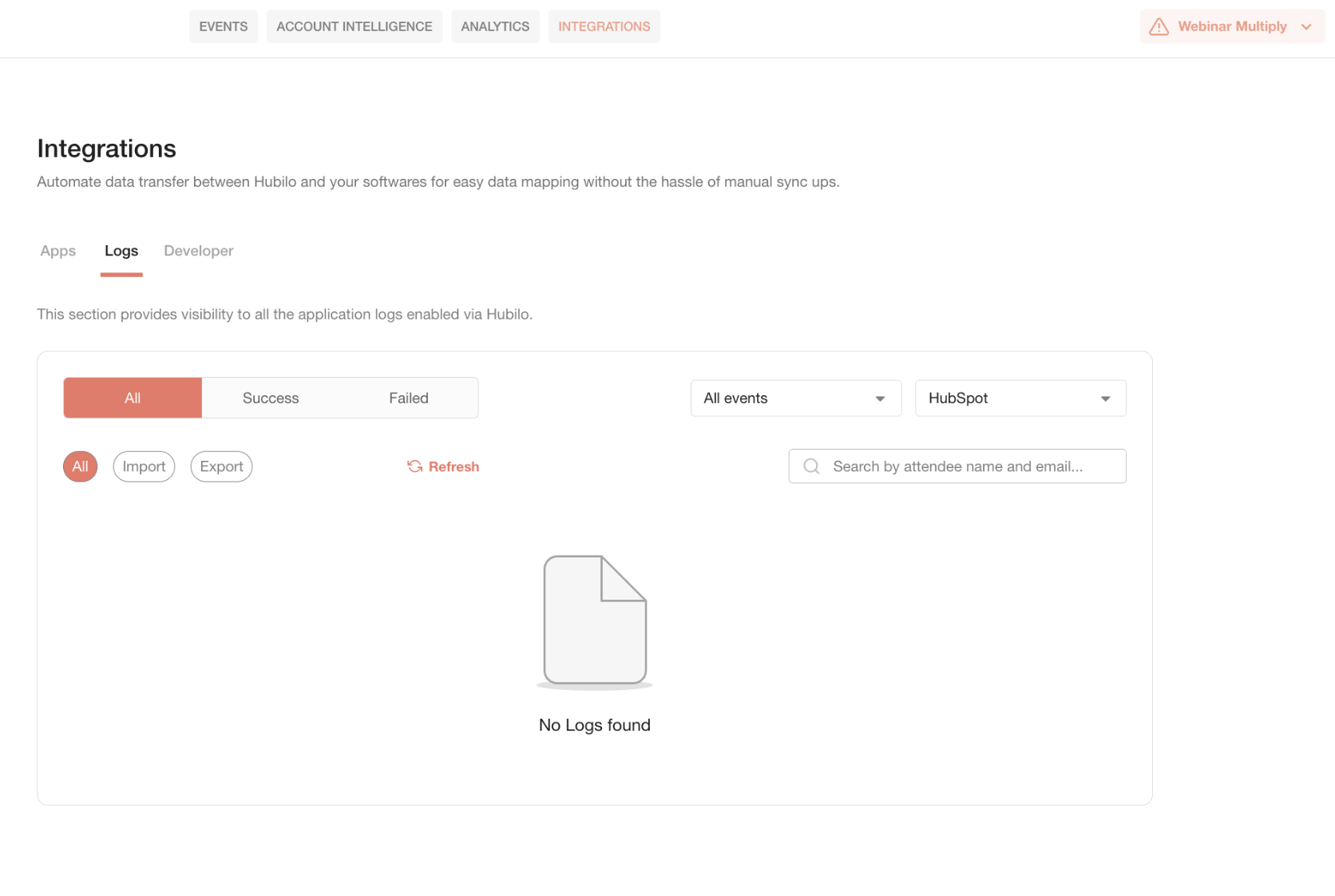Viewport: 1335px width, 896px height.
Task: Focus the attendee name and email search field
Action: (957, 466)
